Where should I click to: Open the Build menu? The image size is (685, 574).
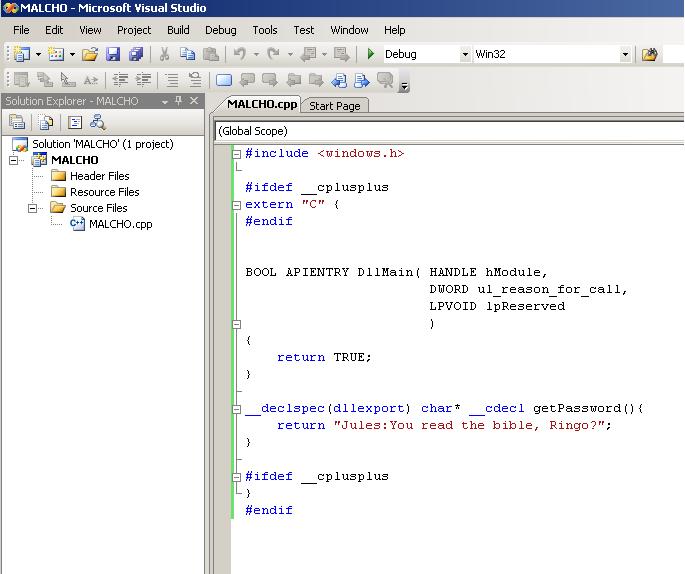(x=178, y=30)
